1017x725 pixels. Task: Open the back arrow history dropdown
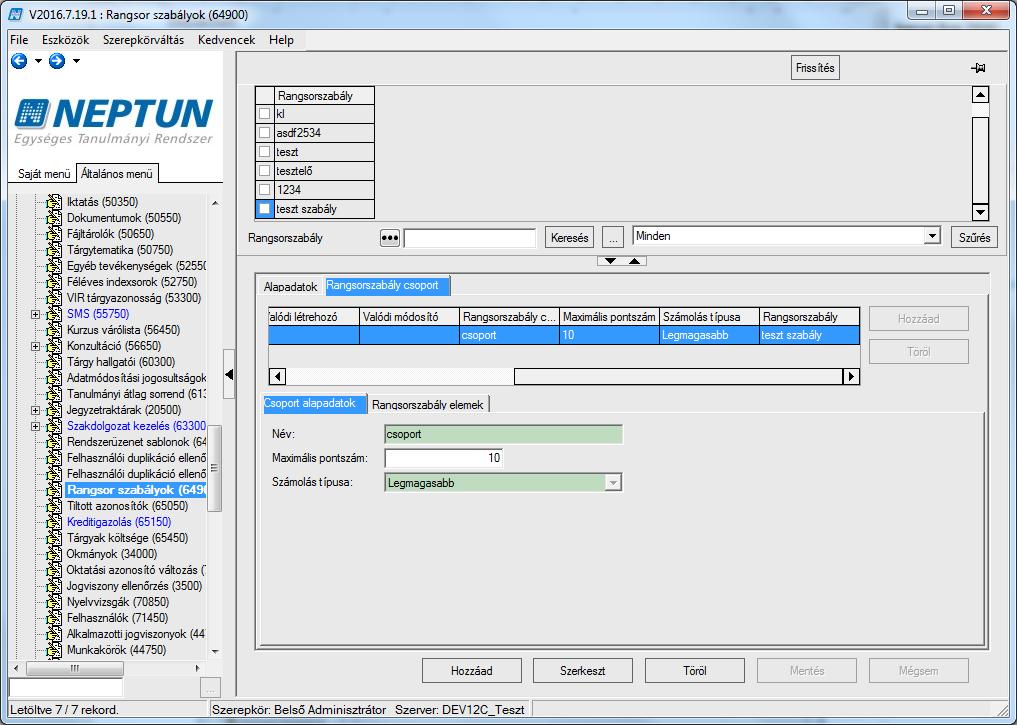[38, 61]
